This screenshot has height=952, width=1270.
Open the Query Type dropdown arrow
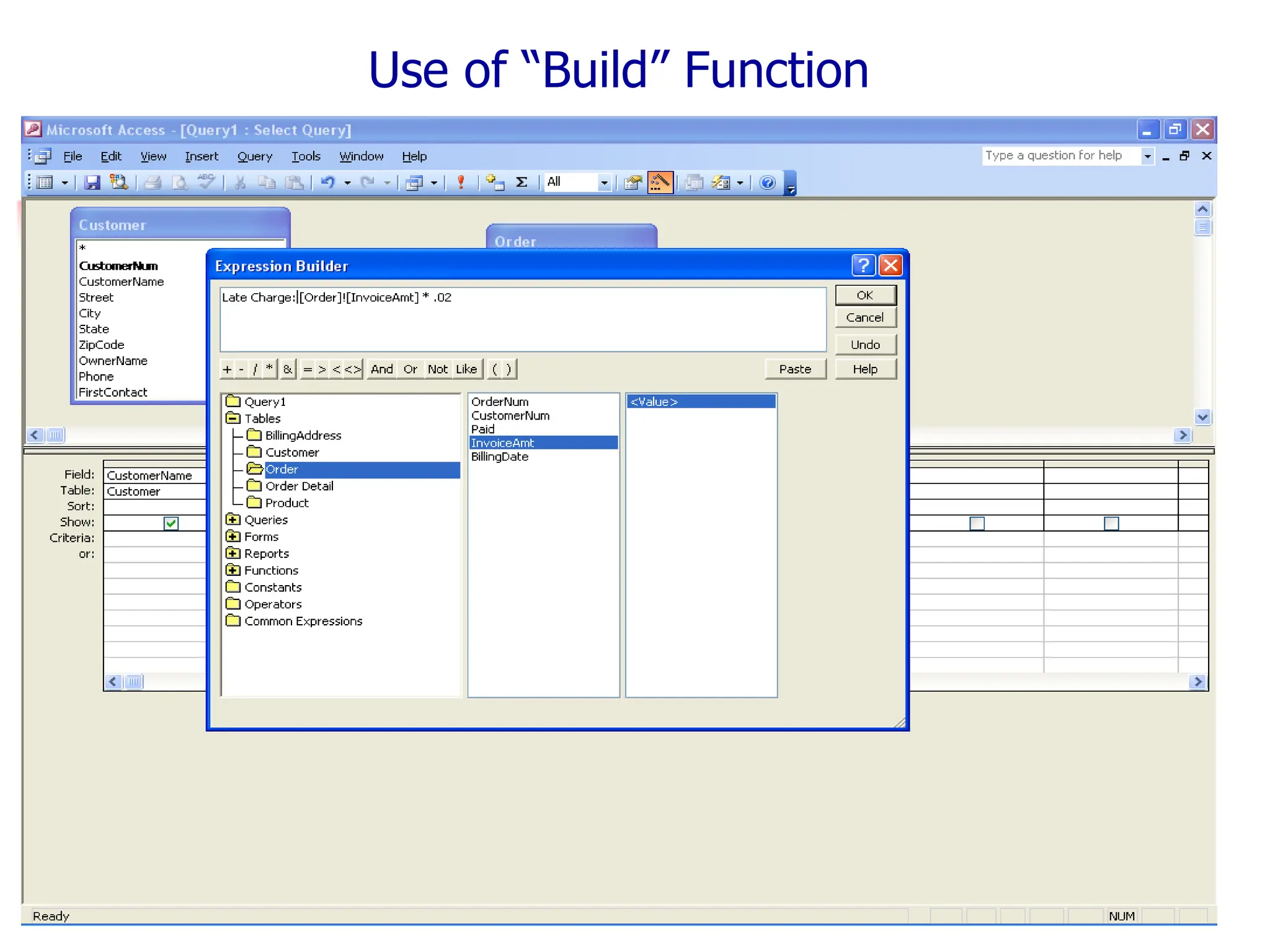(434, 183)
